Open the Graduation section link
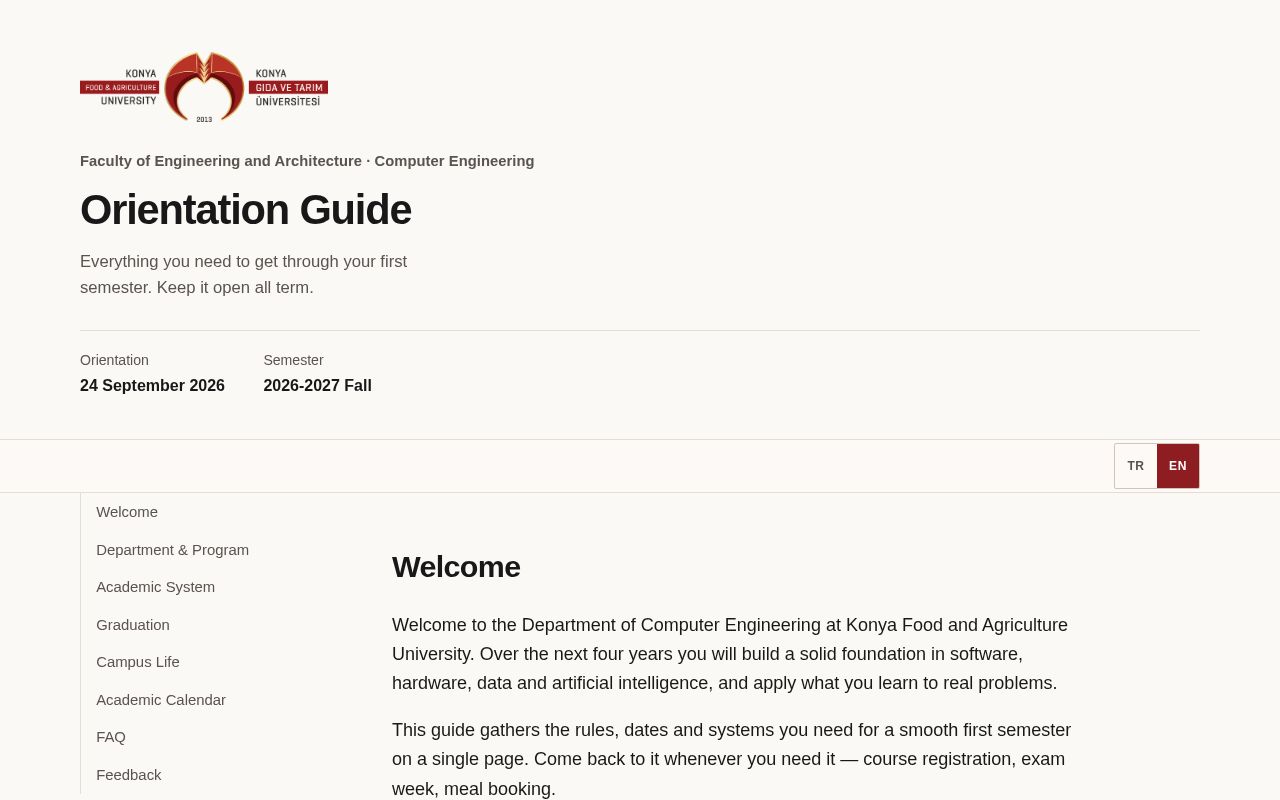 pyautogui.click(x=133, y=625)
